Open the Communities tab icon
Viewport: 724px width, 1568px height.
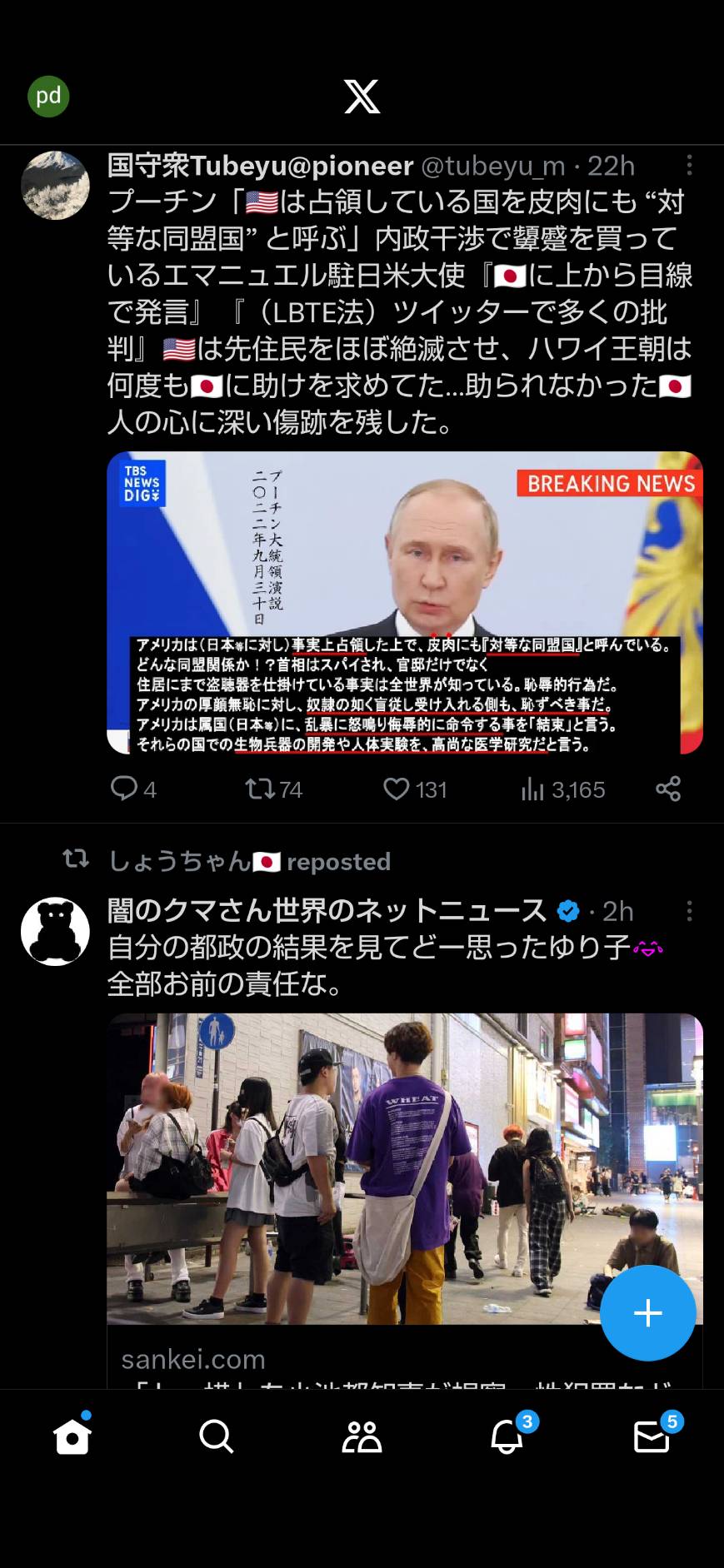[362, 1436]
